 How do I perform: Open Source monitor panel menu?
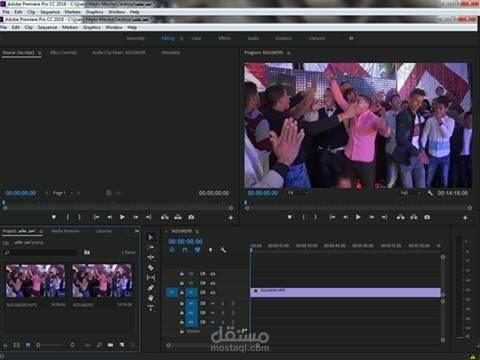[x=40, y=53]
